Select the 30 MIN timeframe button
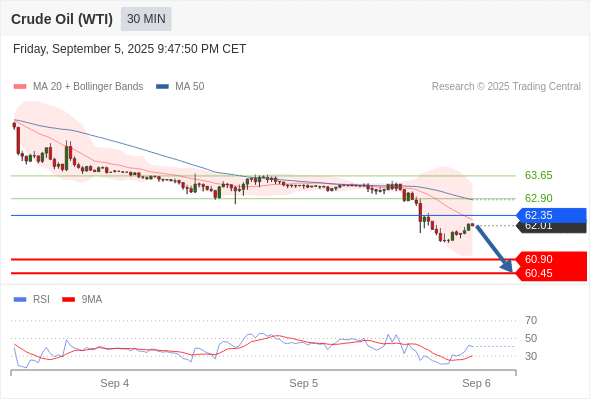This screenshot has height=400, width=590. tap(146, 19)
